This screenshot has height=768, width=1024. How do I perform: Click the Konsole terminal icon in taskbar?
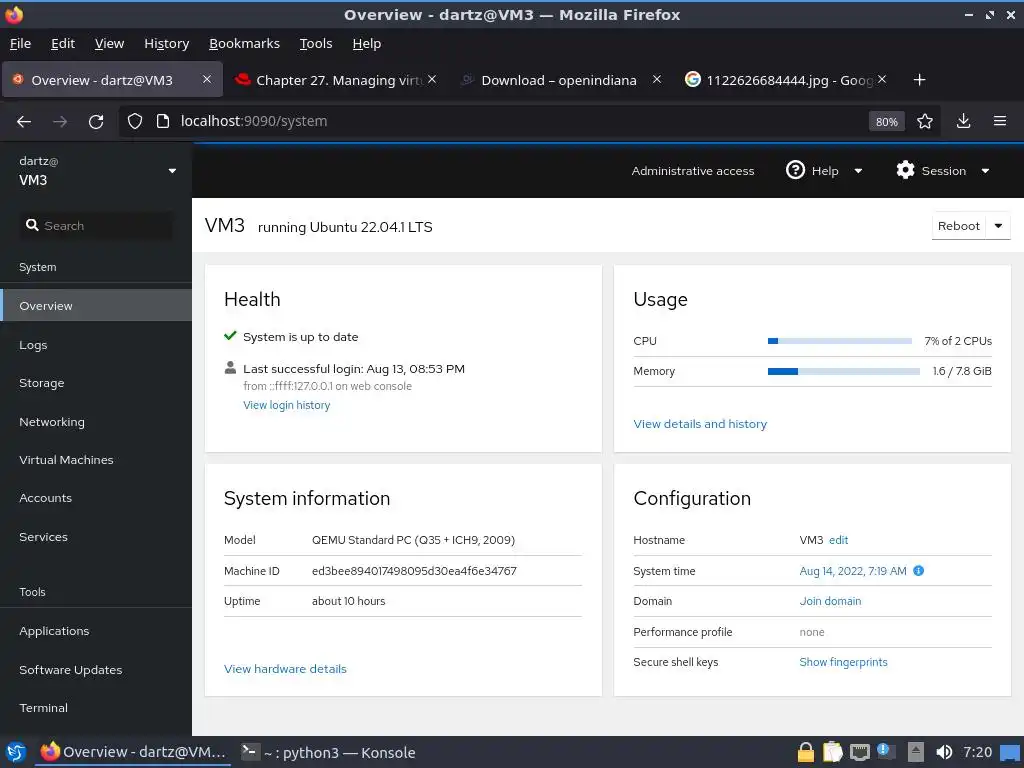249,752
